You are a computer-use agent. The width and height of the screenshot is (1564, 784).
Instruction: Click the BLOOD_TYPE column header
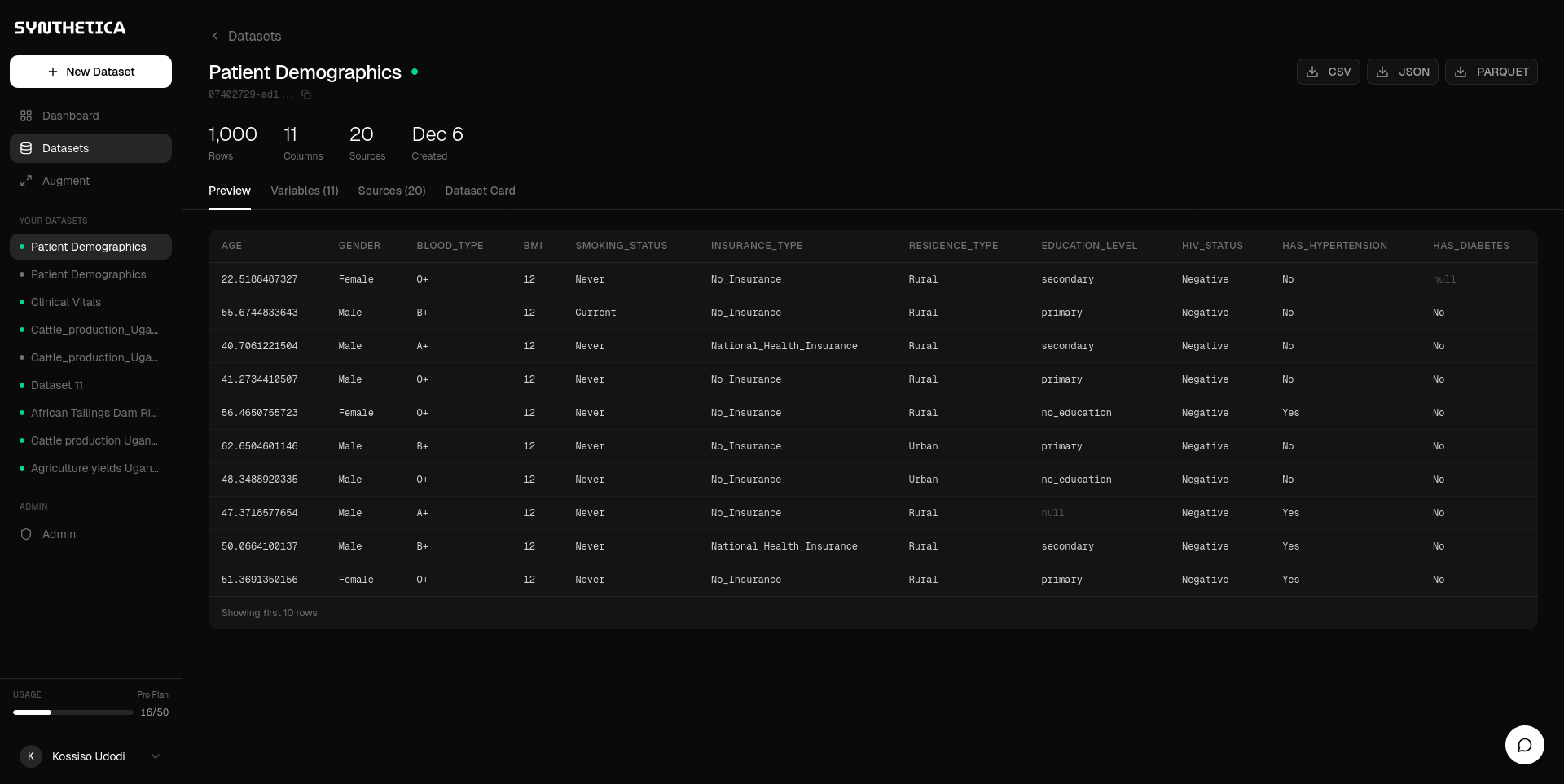click(450, 246)
